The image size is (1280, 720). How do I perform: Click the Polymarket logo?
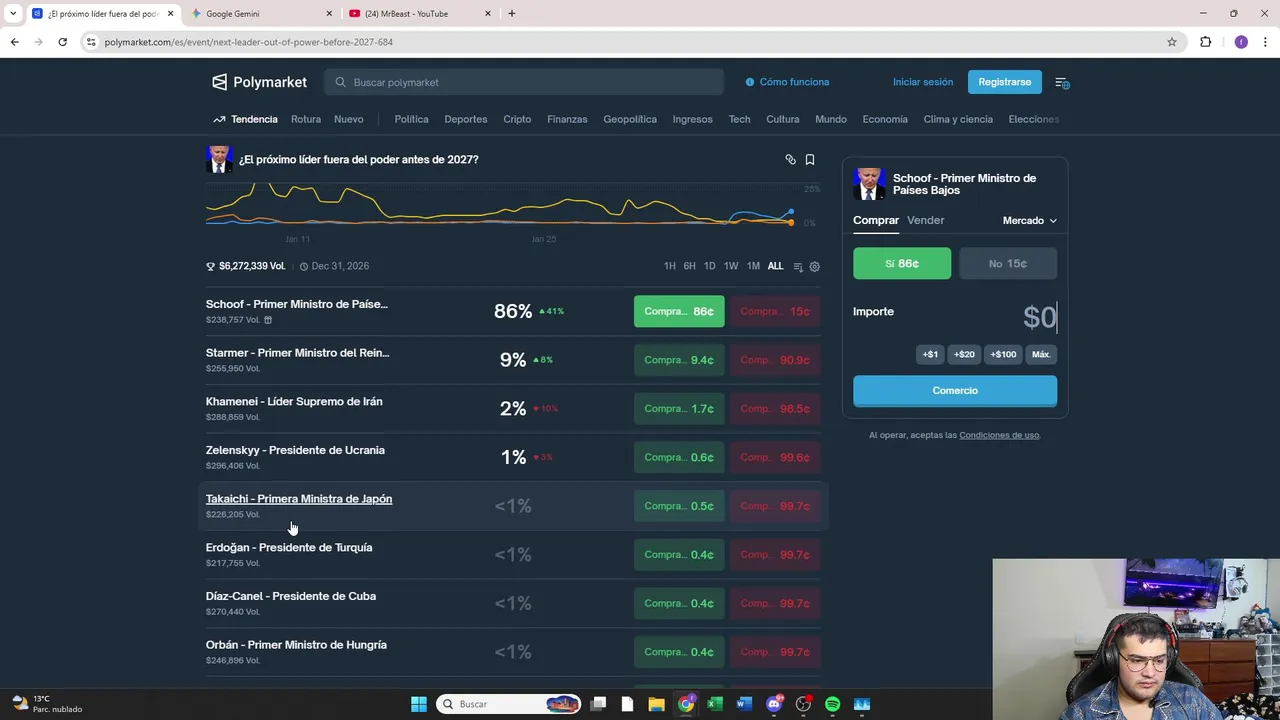click(259, 82)
